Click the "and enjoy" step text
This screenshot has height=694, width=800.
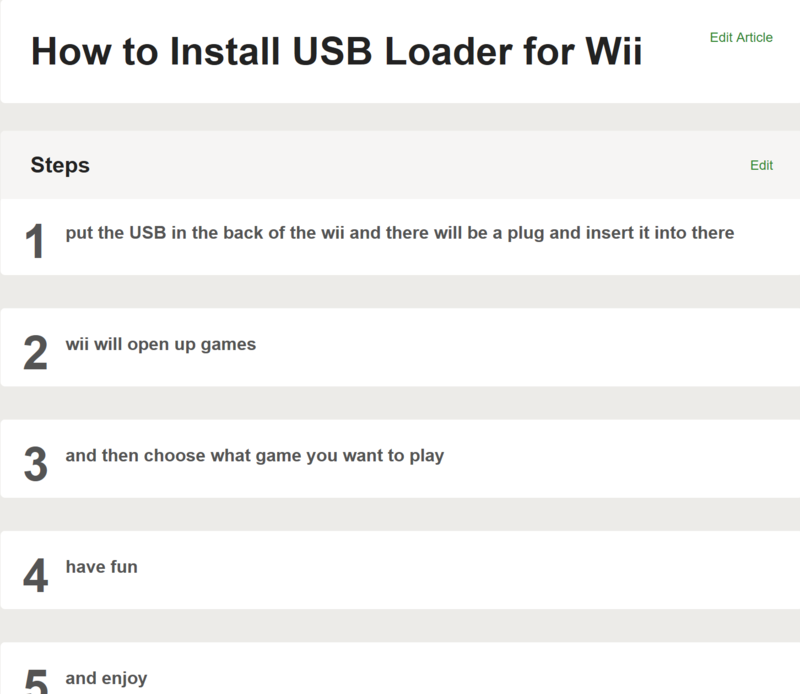pos(106,678)
